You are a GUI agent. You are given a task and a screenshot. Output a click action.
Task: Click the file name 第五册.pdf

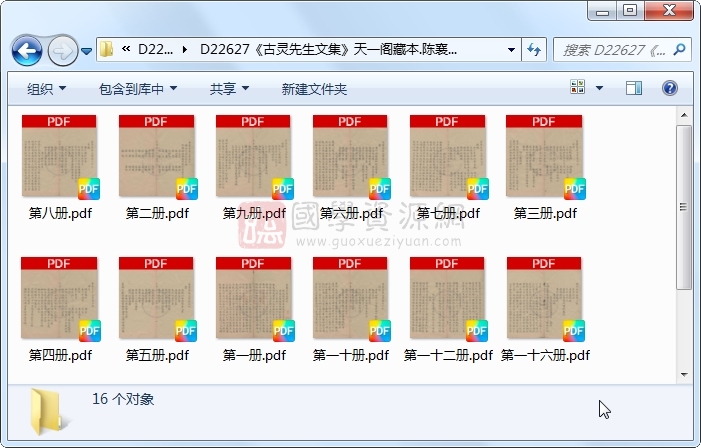point(157,355)
